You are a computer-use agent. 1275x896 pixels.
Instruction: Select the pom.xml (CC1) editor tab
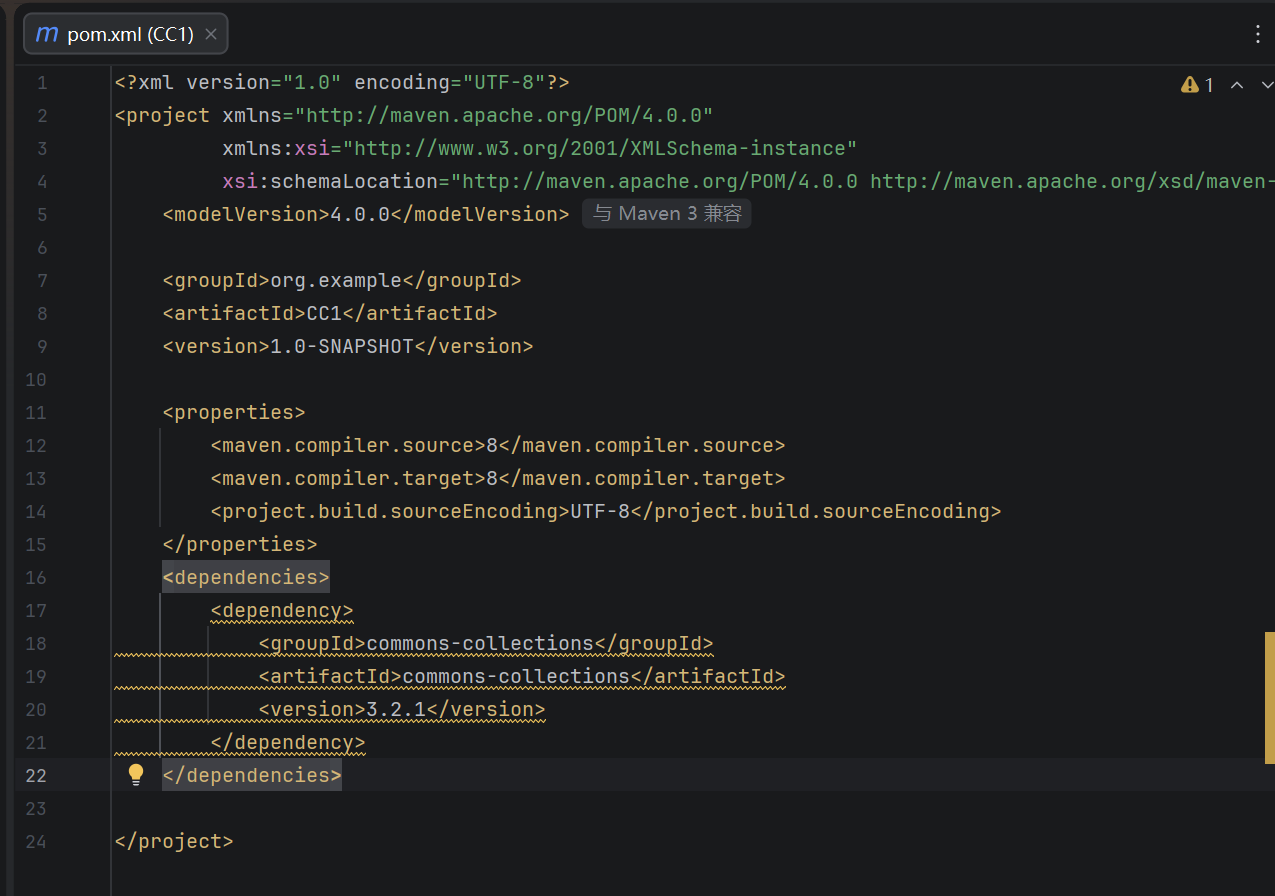point(126,34)
